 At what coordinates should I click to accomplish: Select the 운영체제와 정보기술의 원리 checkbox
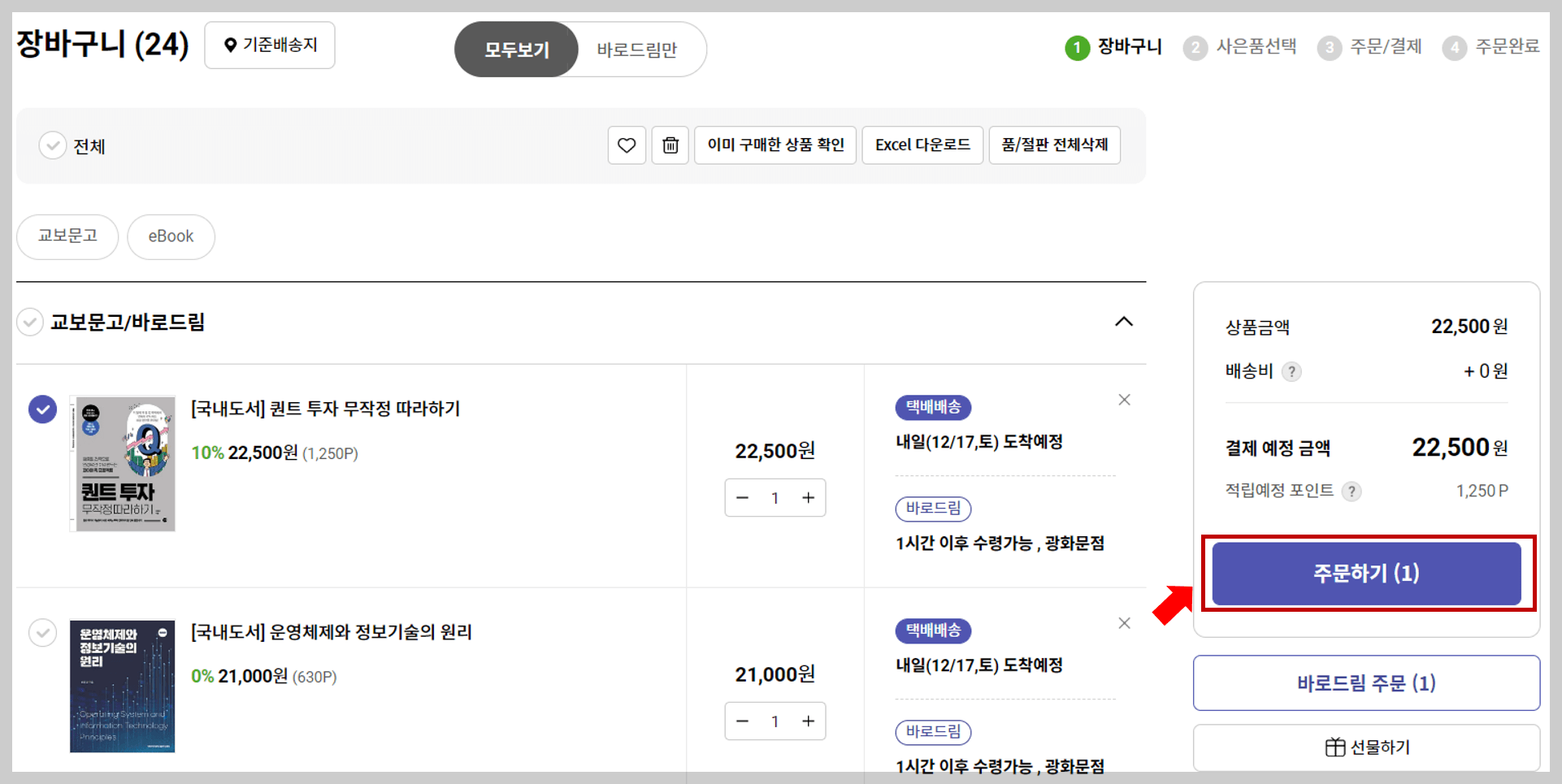click(x=42, y=632)
